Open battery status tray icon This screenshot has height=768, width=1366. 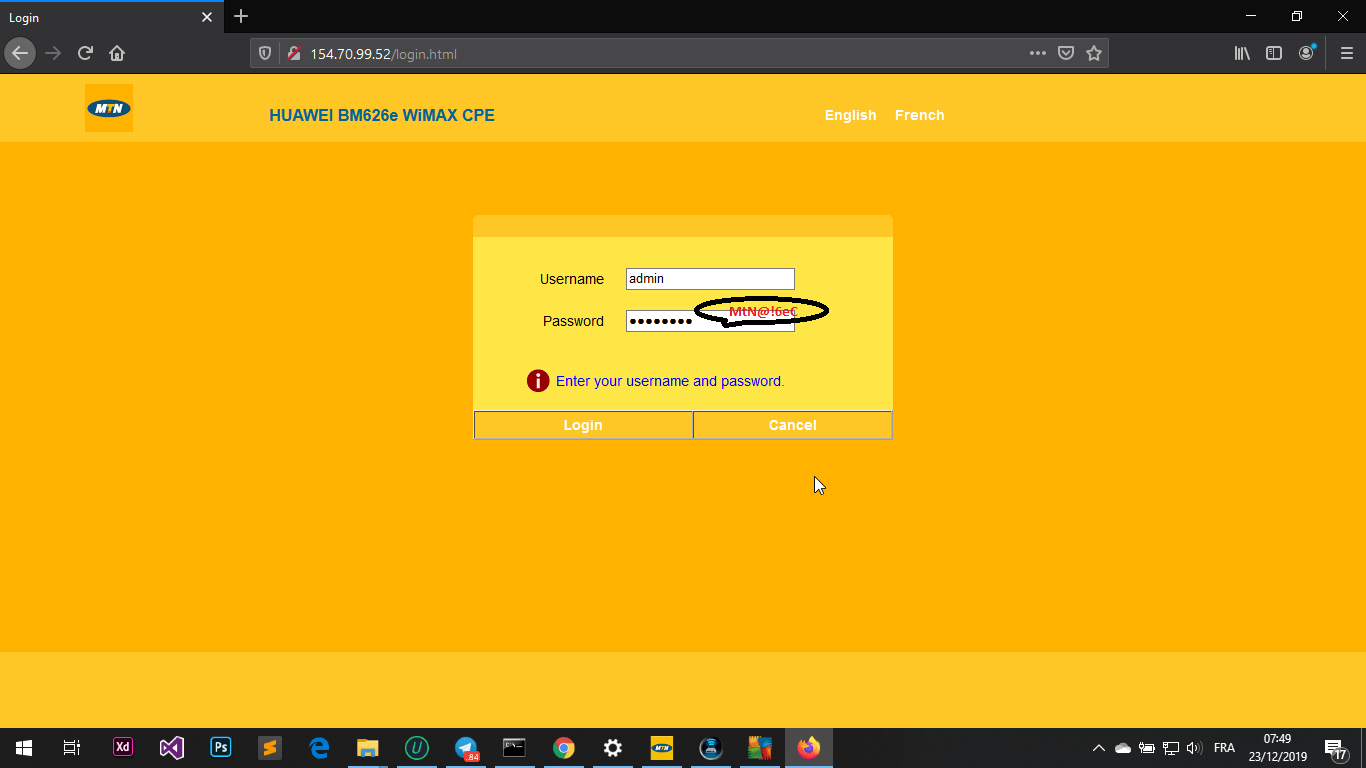[x=1147, y=748]
